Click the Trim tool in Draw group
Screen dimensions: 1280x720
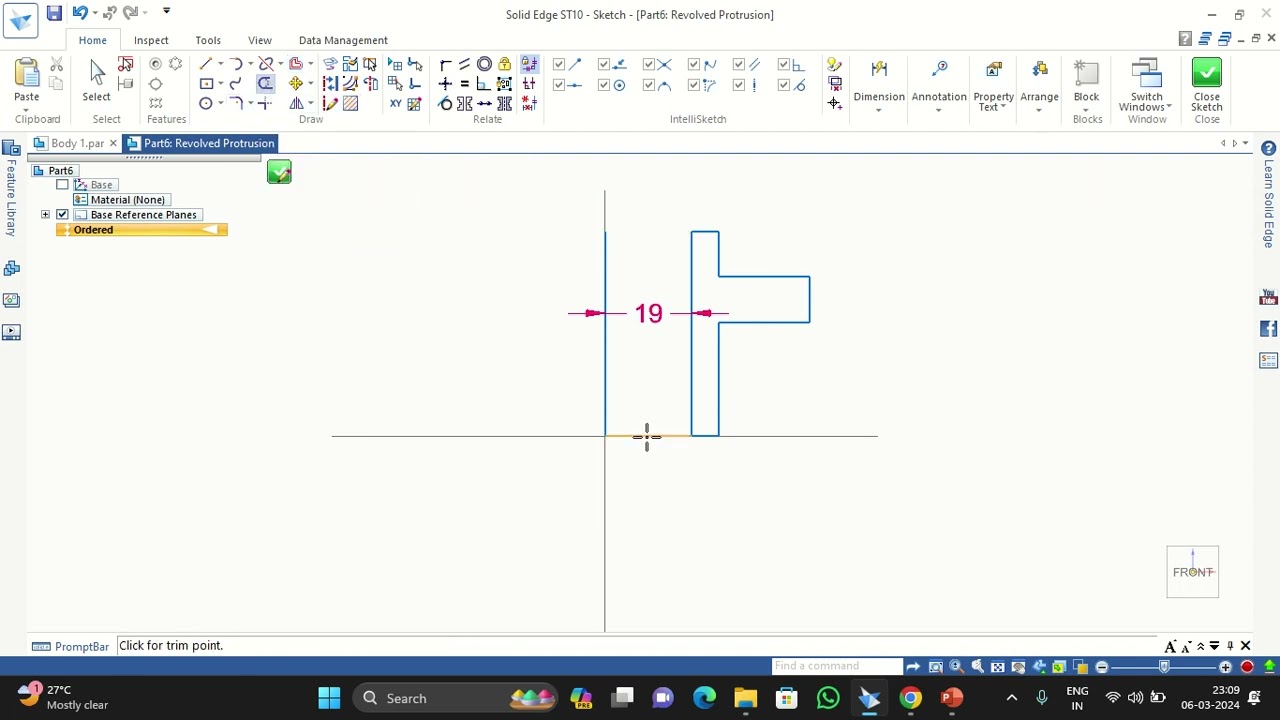265,84
